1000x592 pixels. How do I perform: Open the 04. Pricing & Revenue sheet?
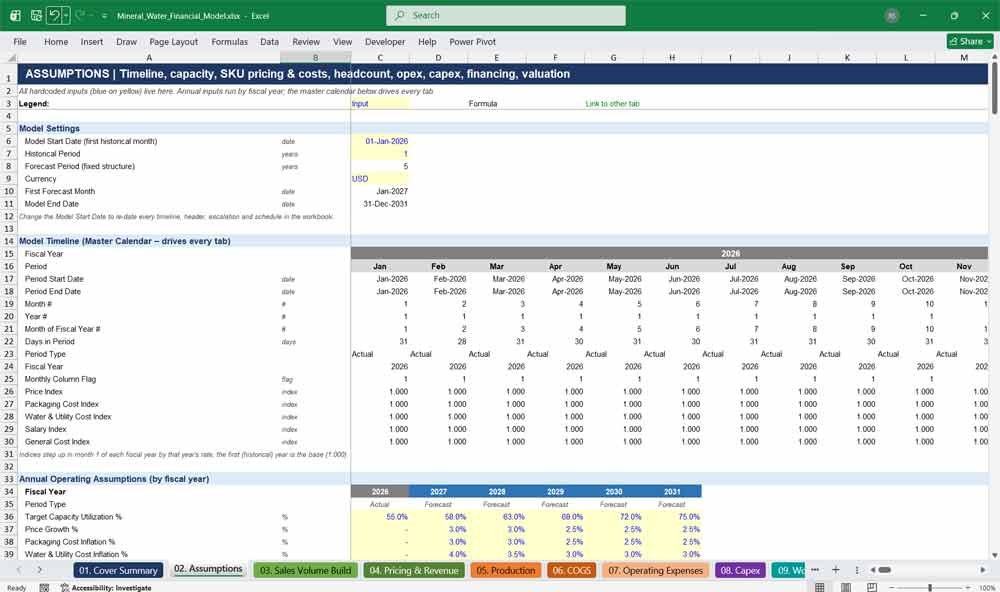point(414,570)
